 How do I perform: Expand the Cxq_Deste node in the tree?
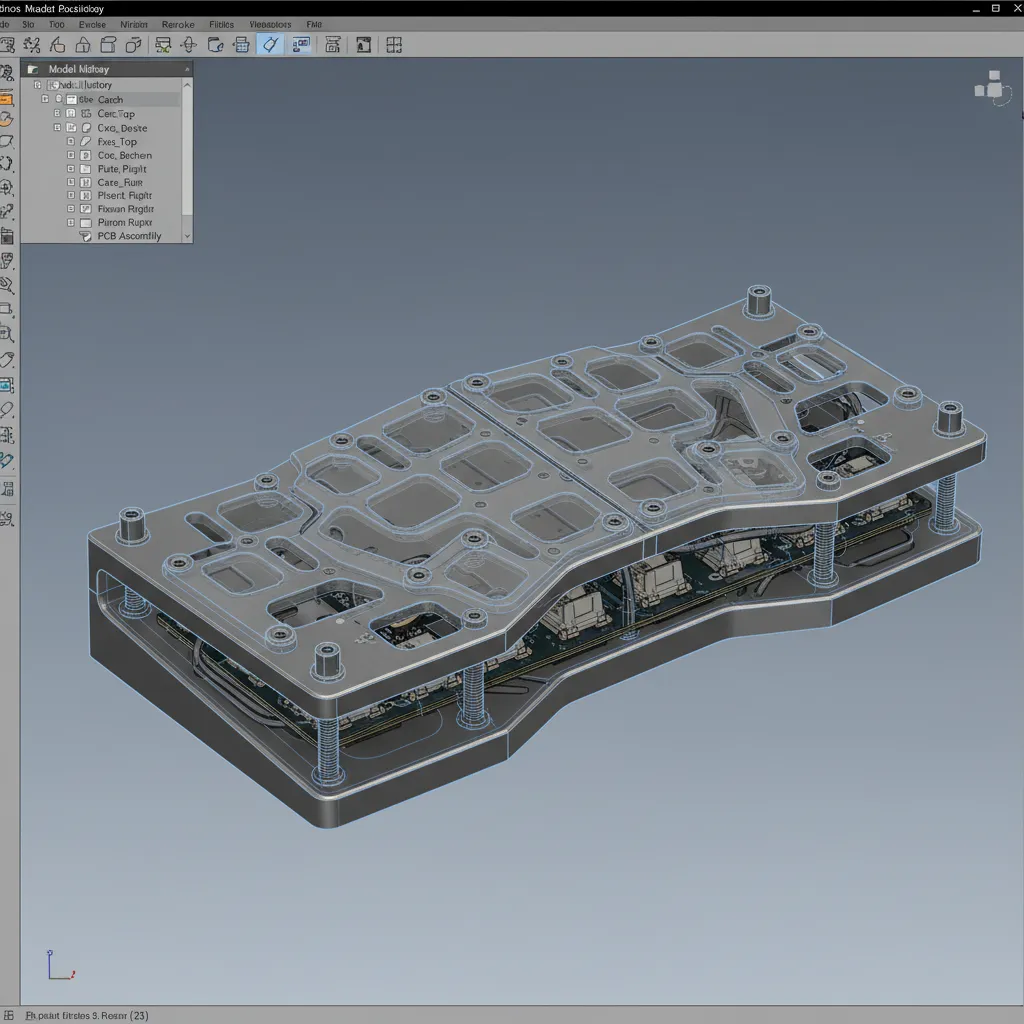tap(56, 128)
